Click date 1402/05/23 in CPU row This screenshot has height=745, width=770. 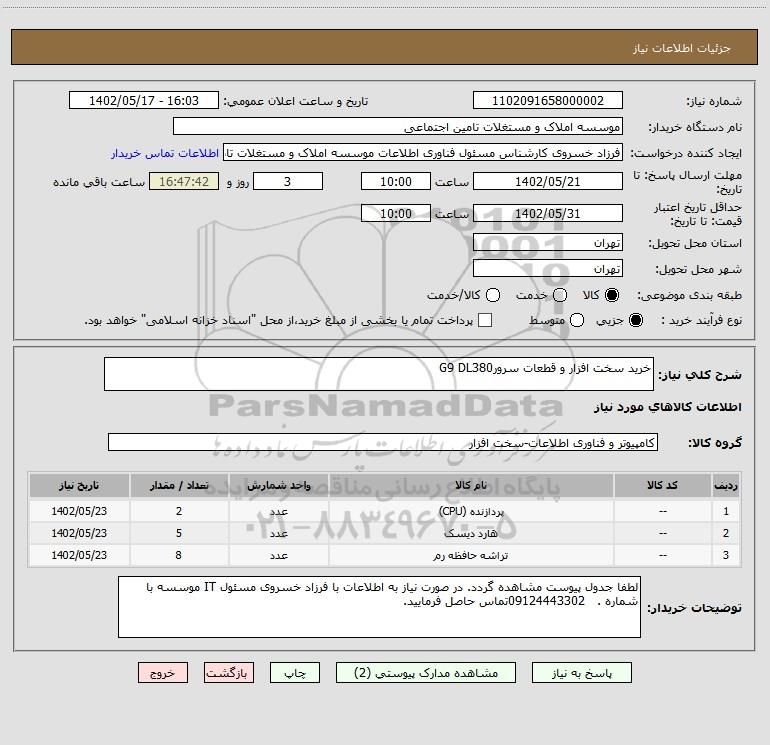click(79, 511)
